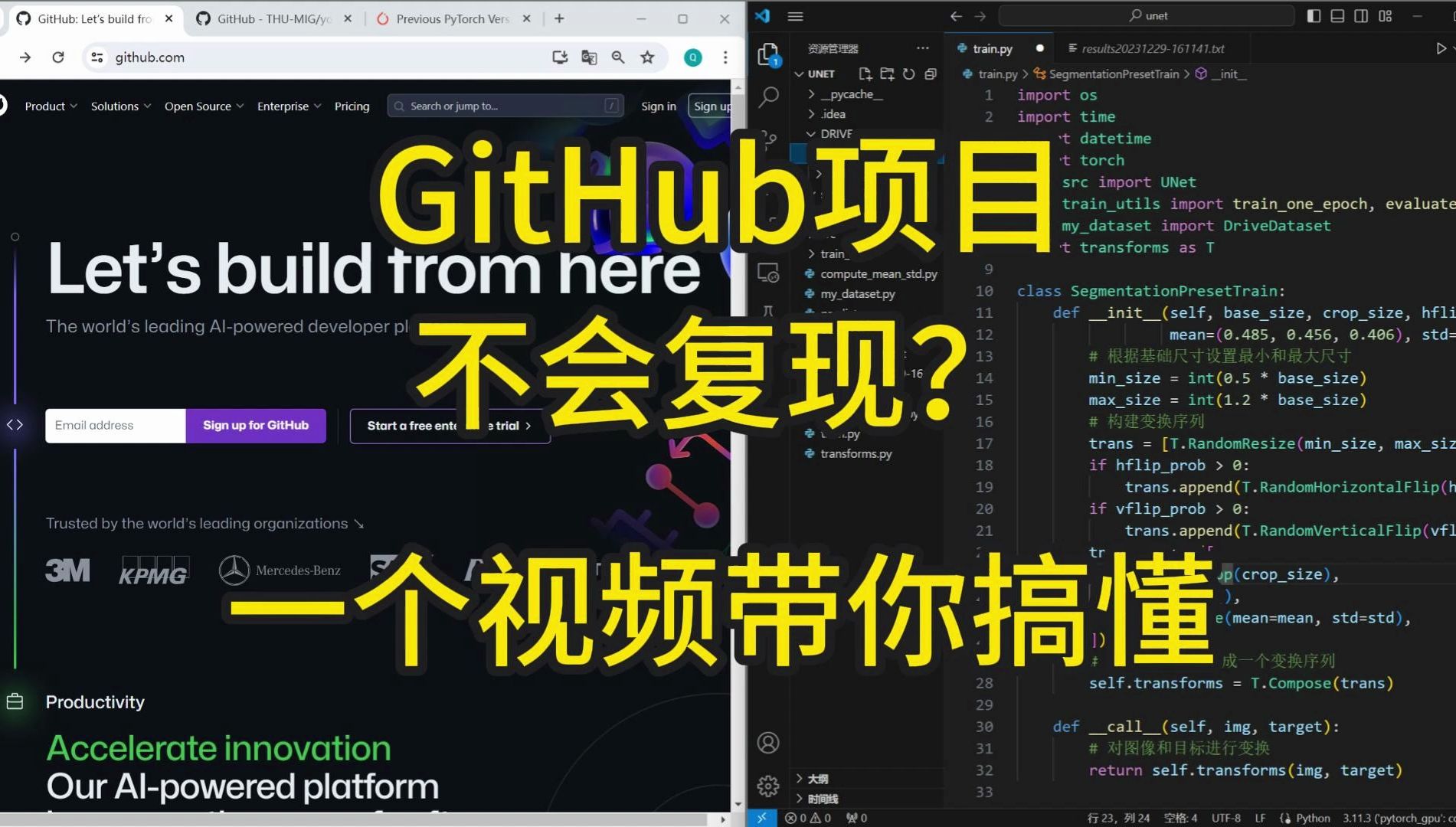Toggle the primary side bar layout button
Image resolution: width=1456 pixels, height=827 pixels.
(x=1314, y=16)
